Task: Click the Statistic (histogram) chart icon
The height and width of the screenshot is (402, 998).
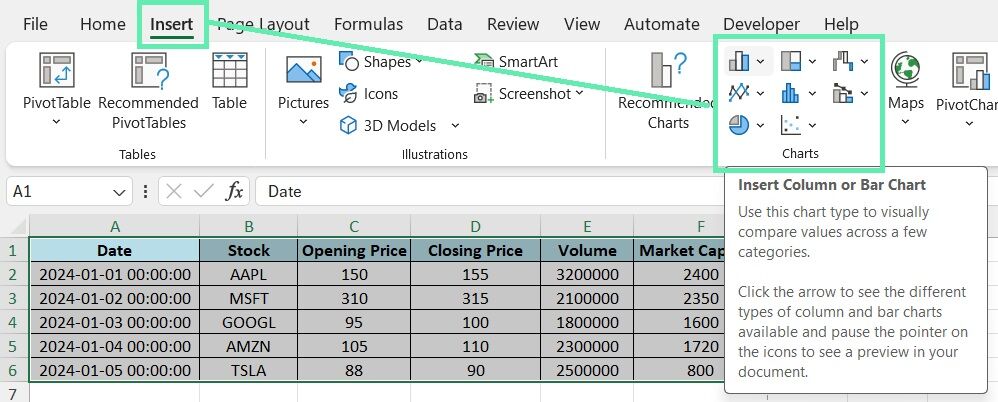Action: point(791,94)
